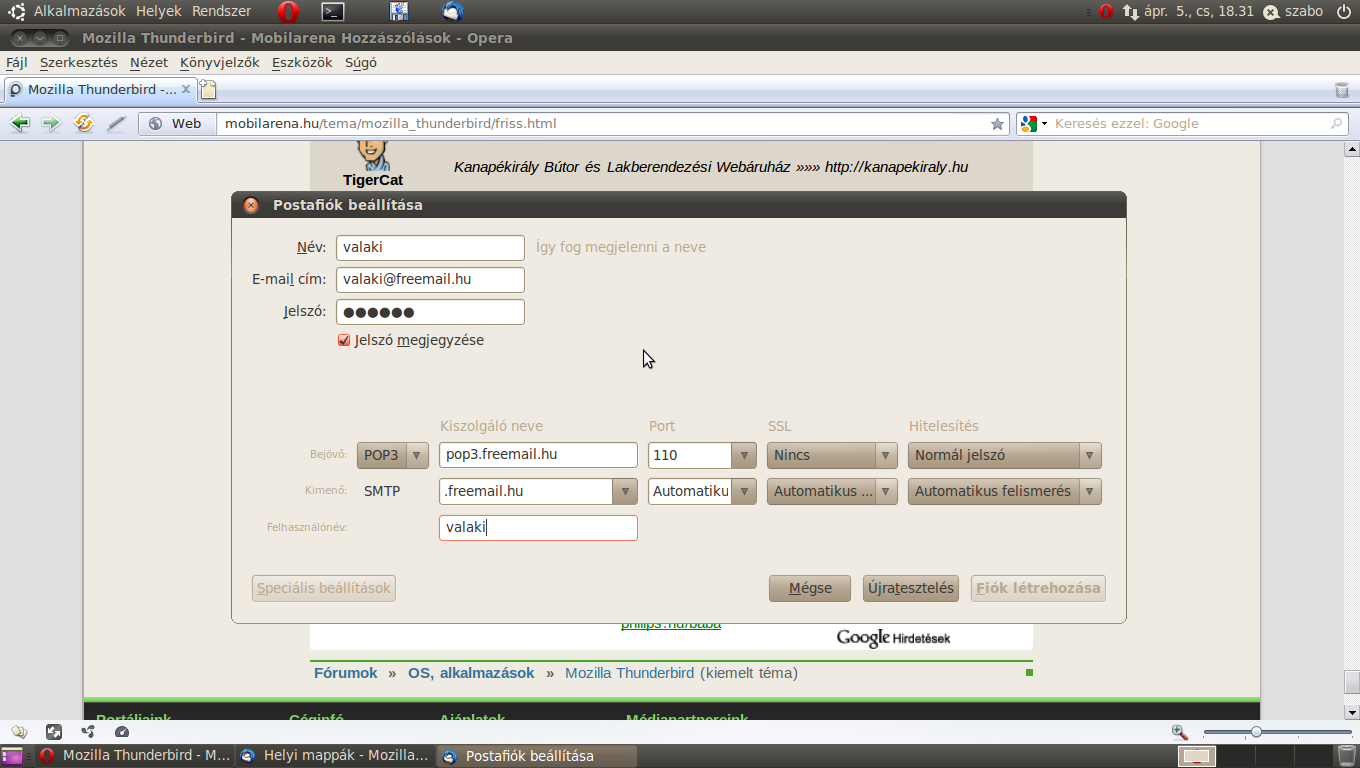Open the Google search engine selector dropdown
This screenshot has width=1360, height=768.
tap(1033, 124)
